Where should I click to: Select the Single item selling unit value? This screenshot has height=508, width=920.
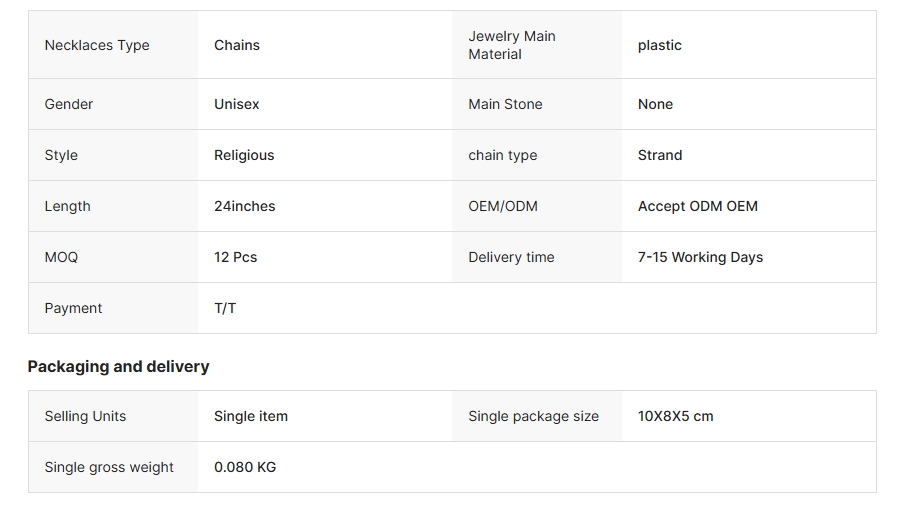(251, 416)
